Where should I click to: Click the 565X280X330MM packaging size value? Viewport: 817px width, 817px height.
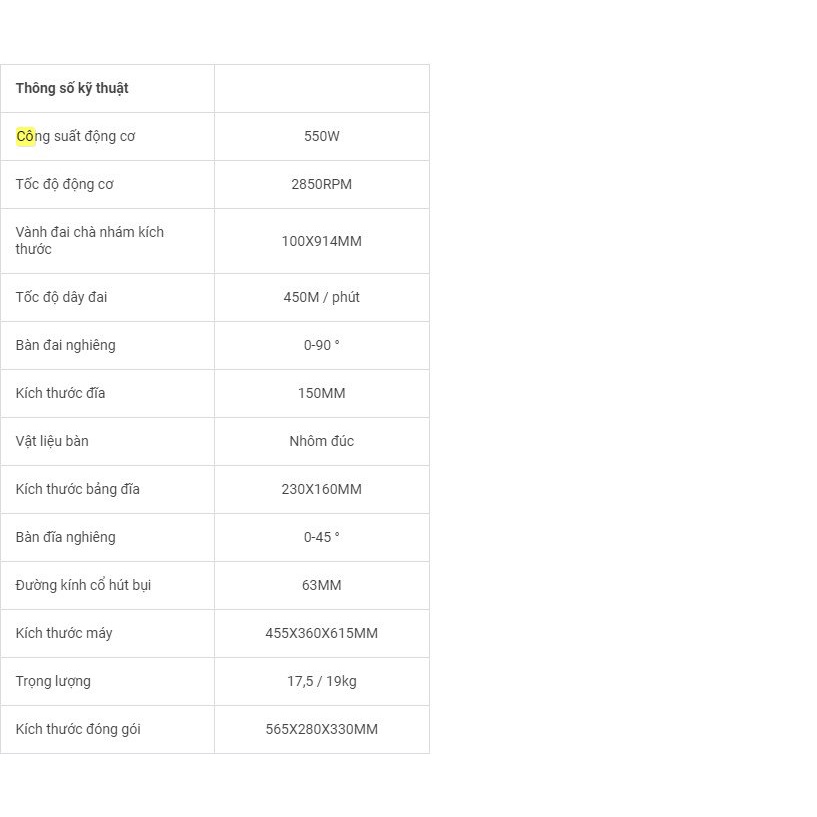(321, 729)
